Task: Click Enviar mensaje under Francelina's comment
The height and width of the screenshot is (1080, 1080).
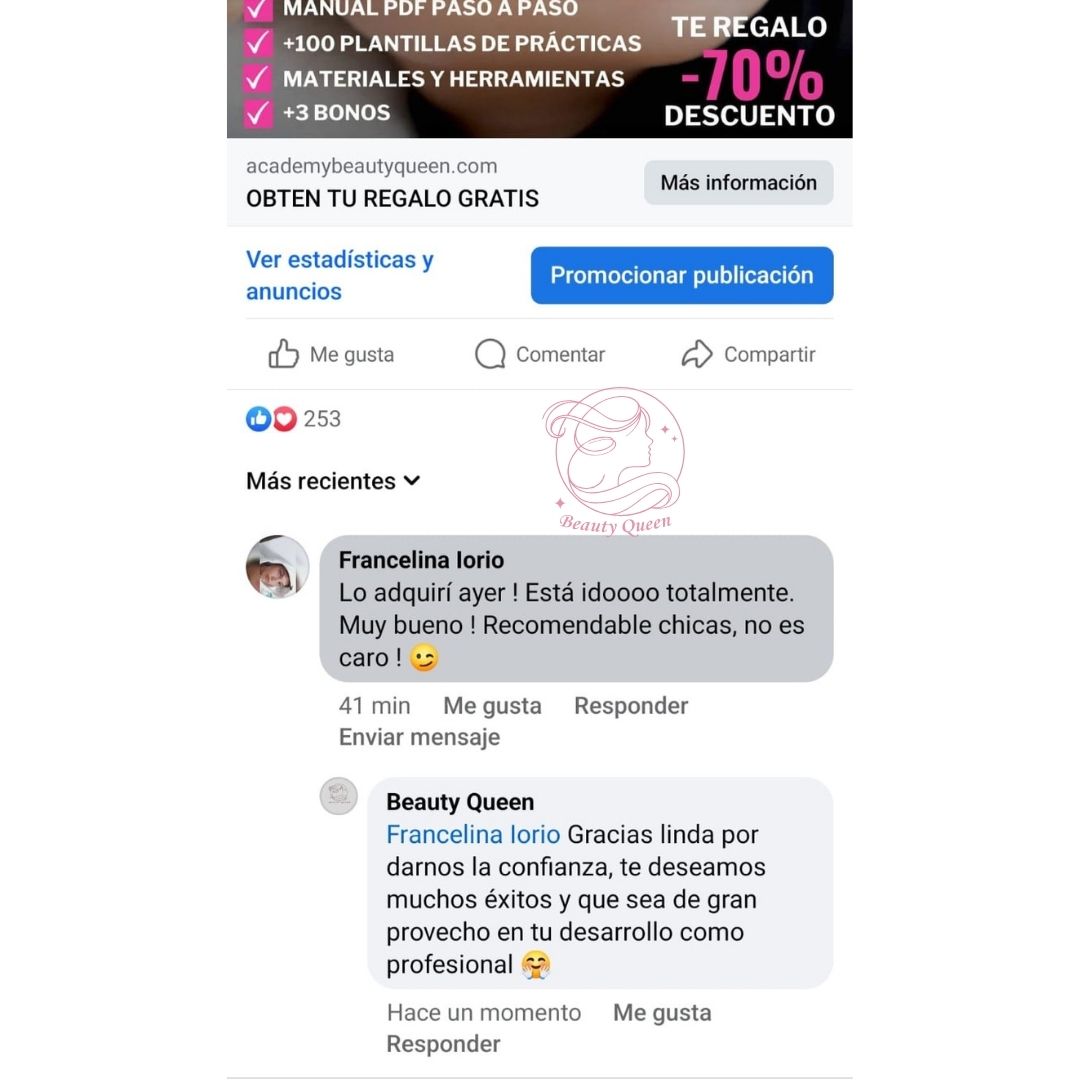Action: click(x=419, y=737)
